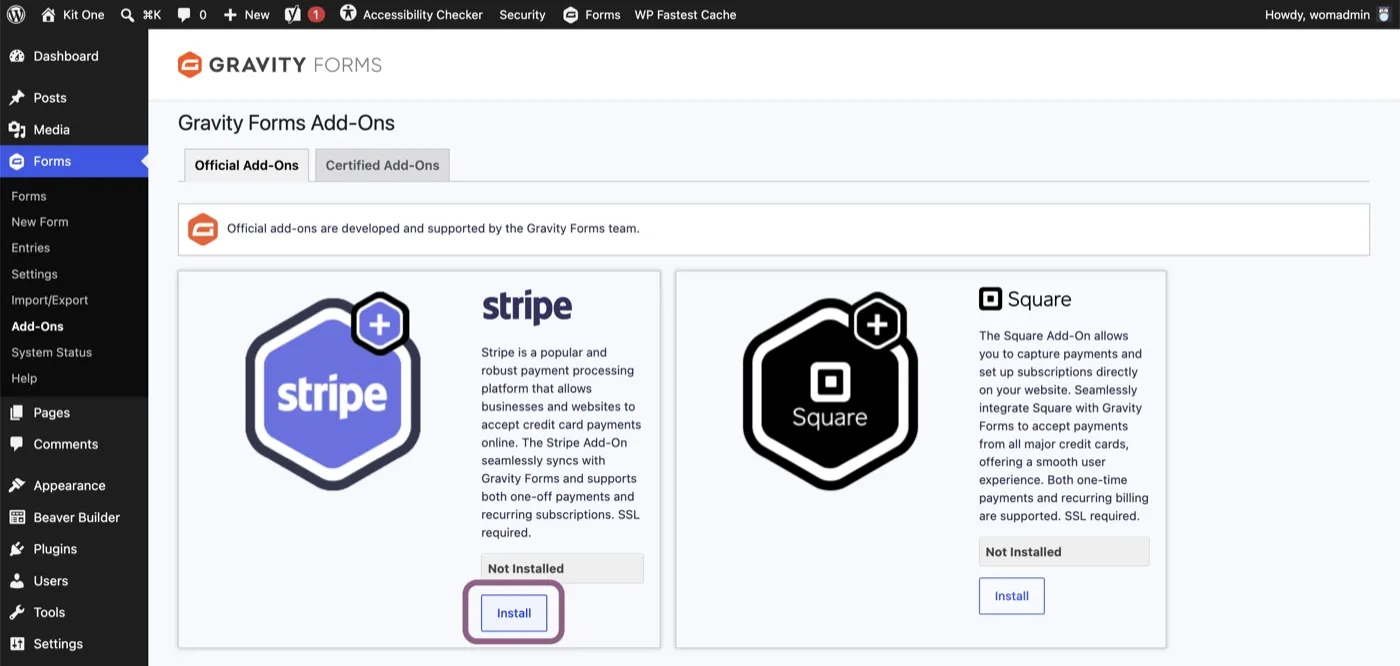Screen dimensions: 1400x666
Task: Click New Form submenu link
Action: pos(40,222)
